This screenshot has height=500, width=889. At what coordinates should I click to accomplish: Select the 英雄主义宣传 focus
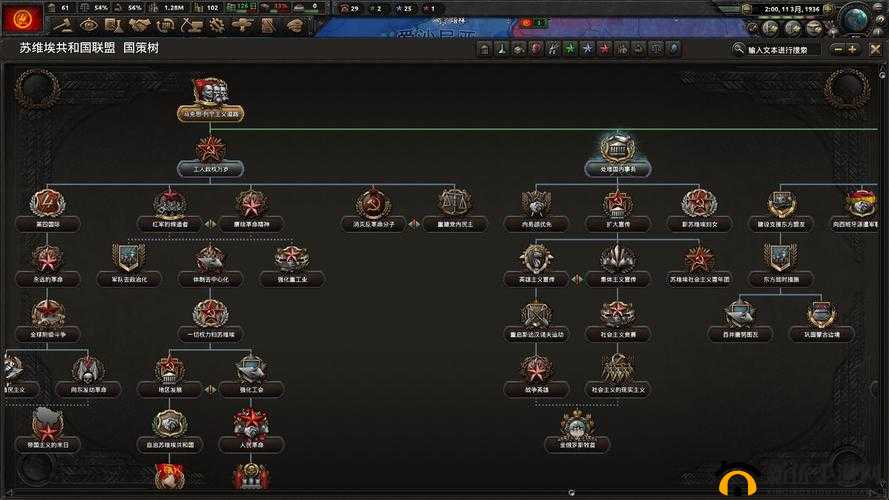tap(536, 265)
